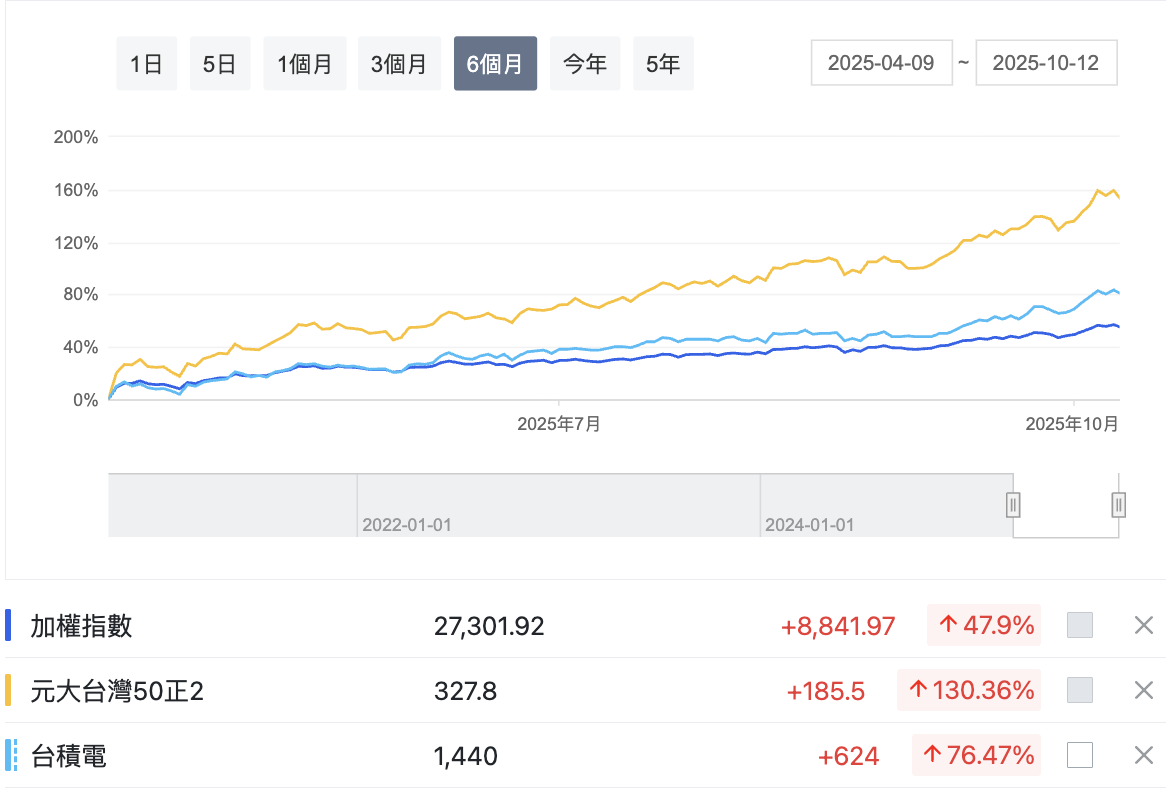The width and height of the screenshot is (1166, 788).
Task: View the 5年 time range
Action: tap(663, 64)
